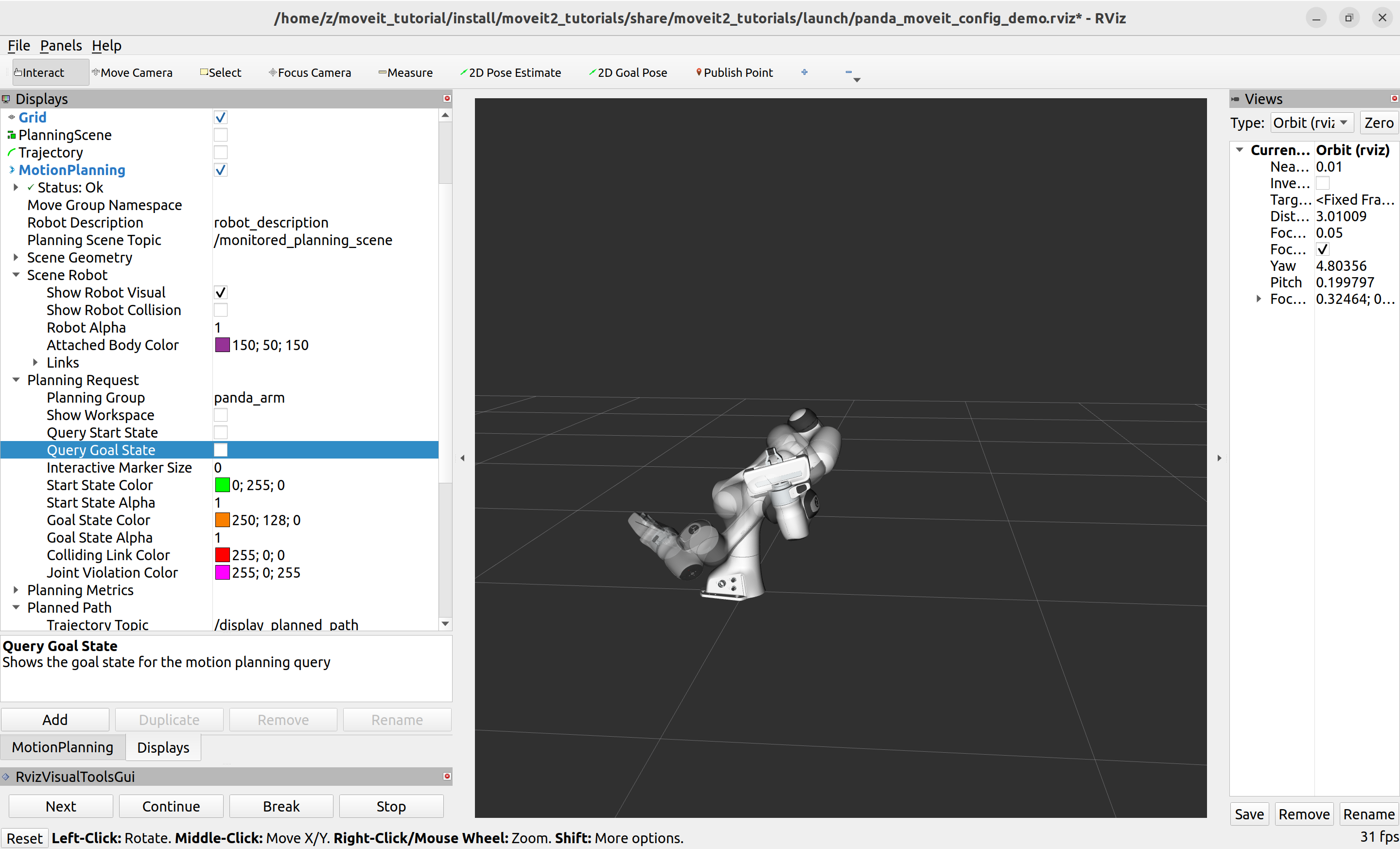This screenshot has width=1400, height=849.
Task: Uncheck Show Robot Visual
Action: [x=221, y=293]
